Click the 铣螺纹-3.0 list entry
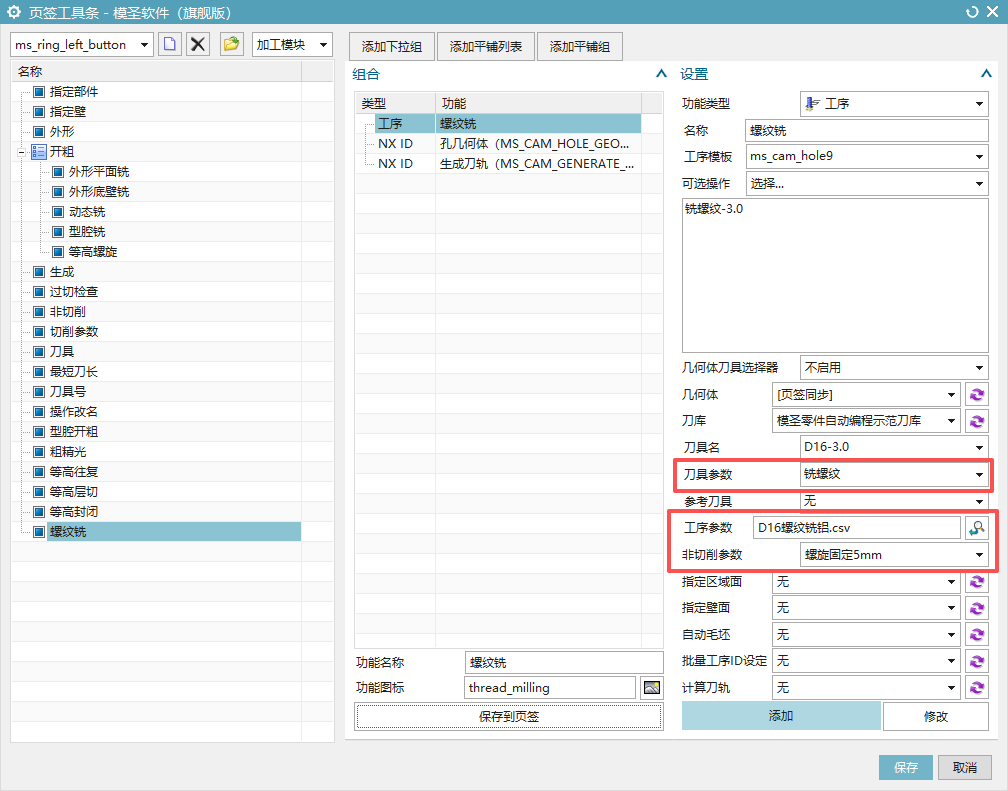The height and width of the screenshot is (791, 1008). [714, 209]
